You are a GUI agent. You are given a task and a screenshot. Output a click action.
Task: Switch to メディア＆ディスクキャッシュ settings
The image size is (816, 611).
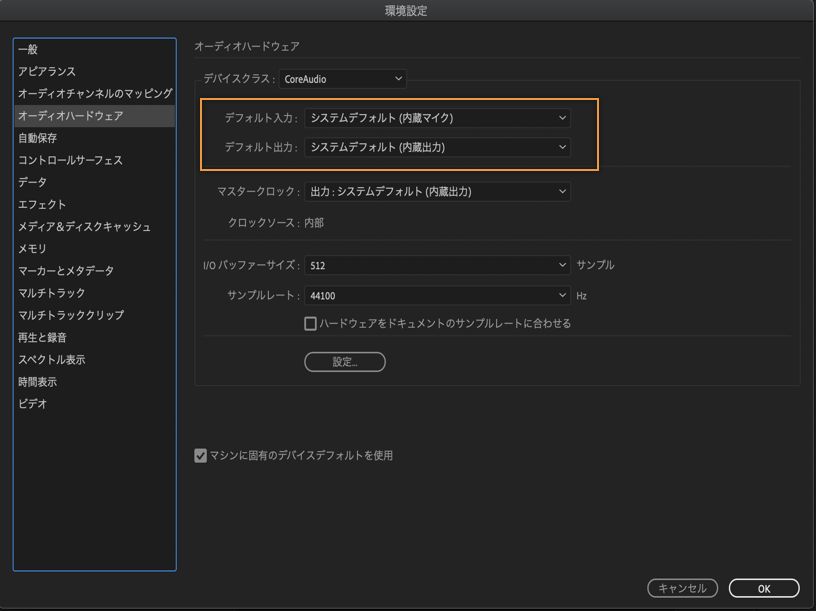click(x=84, y=227)
